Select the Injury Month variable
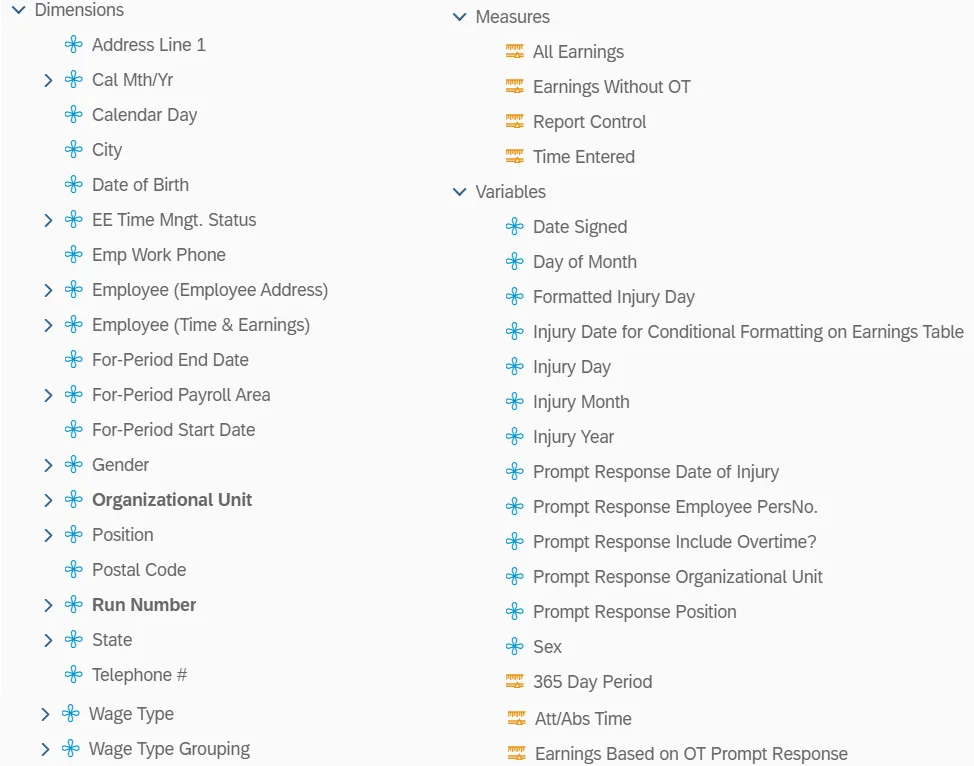The height and width of the screenshot is (766, 974). (x=581, y=402)
